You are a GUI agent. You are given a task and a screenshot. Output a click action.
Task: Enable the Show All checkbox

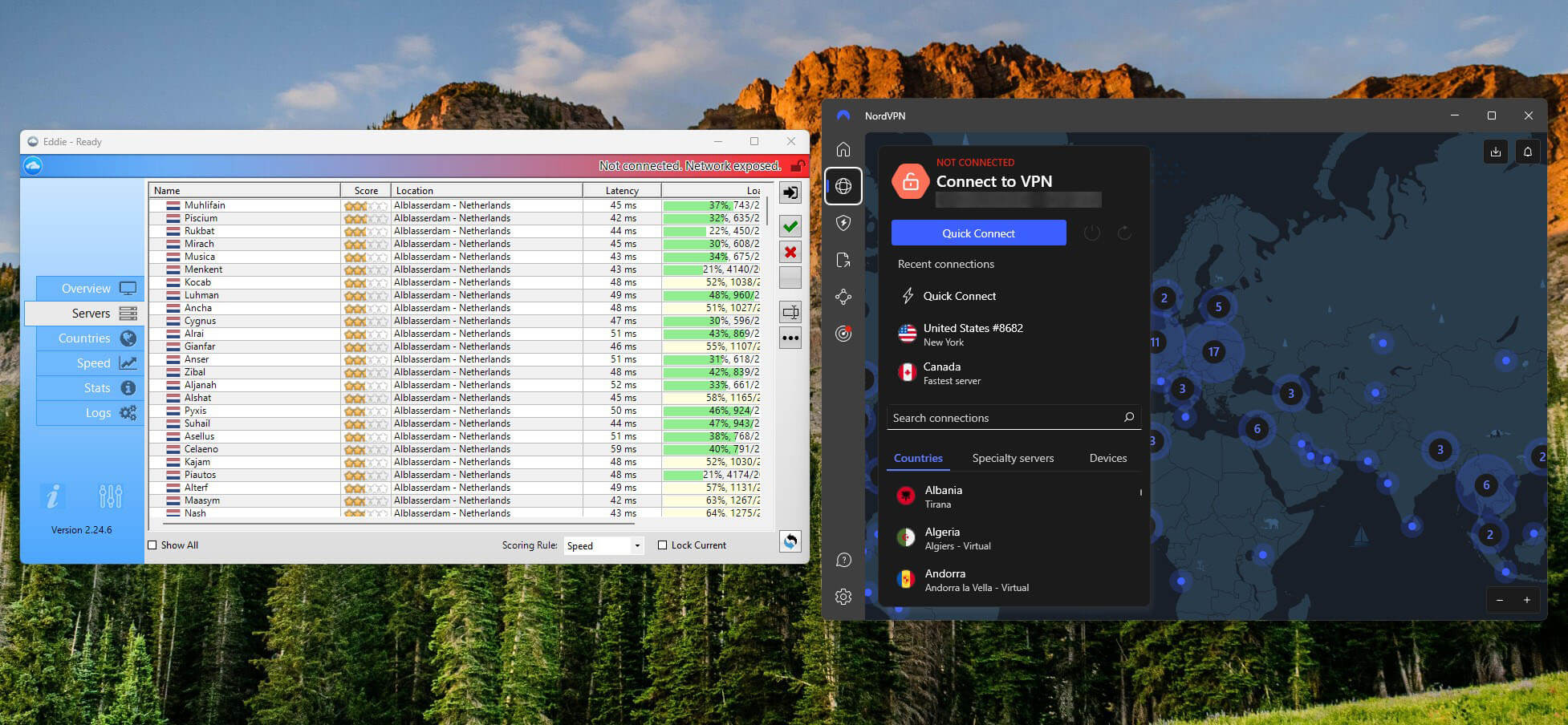point(152,545)
